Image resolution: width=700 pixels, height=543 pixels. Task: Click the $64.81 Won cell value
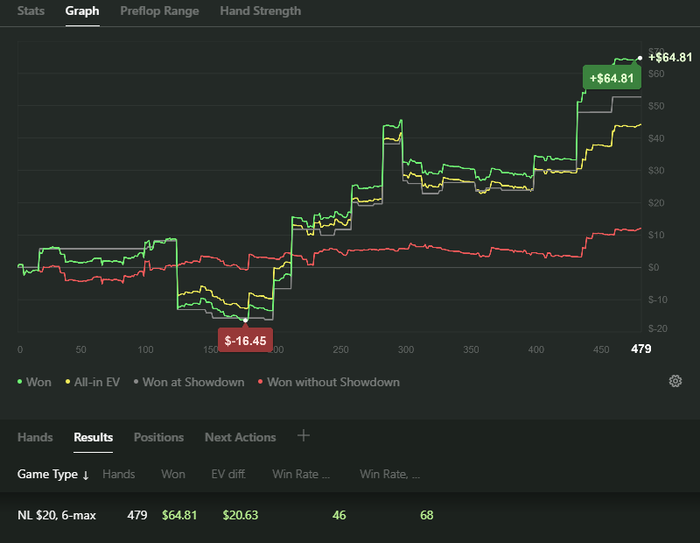click(x=179, y=515)
